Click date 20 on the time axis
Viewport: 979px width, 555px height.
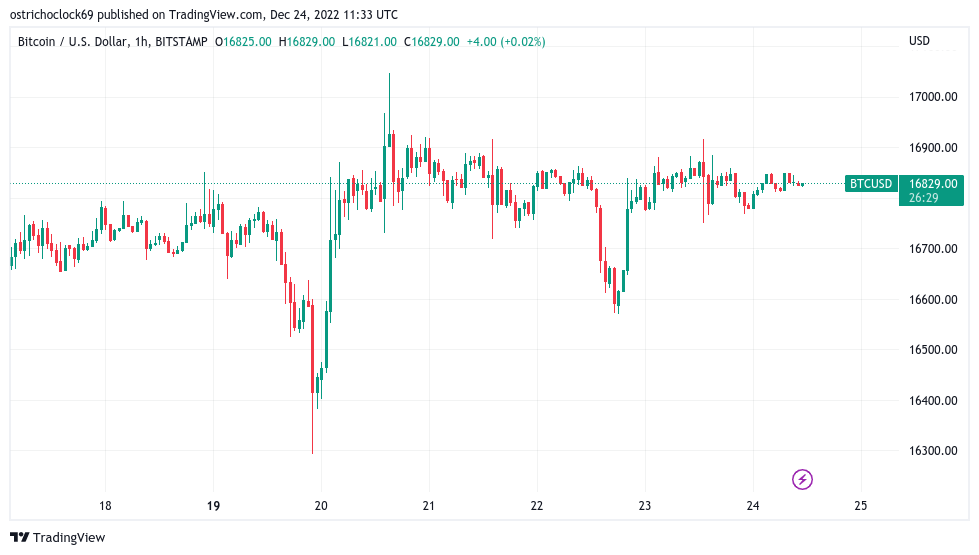pyautogui.click(x=321, y=505)
